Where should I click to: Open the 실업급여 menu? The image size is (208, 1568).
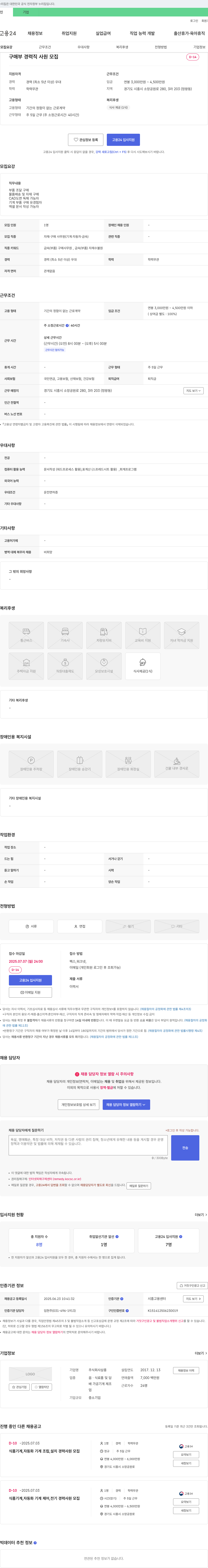[x=103, y=33]
